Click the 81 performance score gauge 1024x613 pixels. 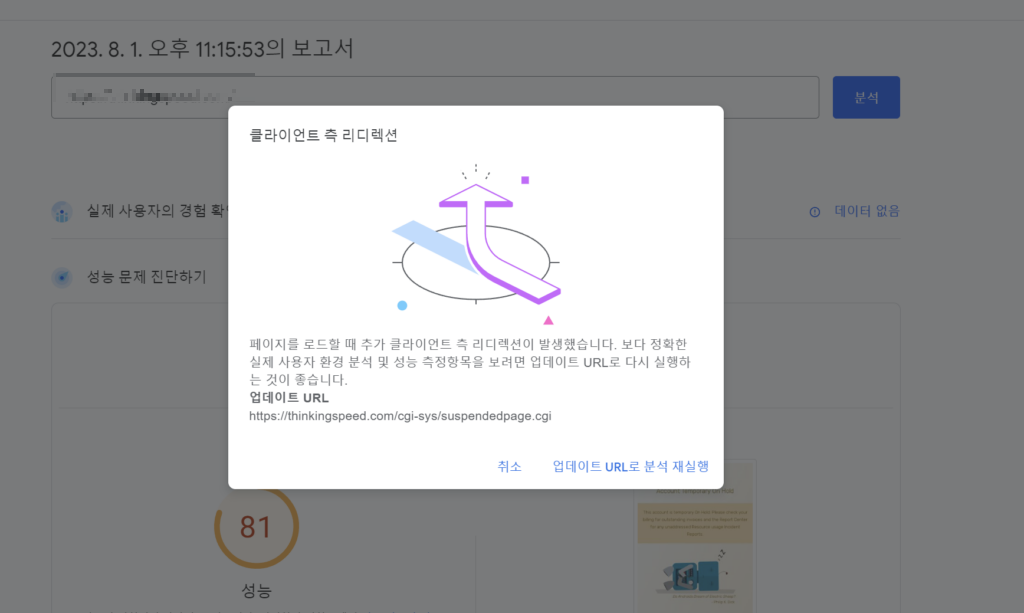coord(257,527)
